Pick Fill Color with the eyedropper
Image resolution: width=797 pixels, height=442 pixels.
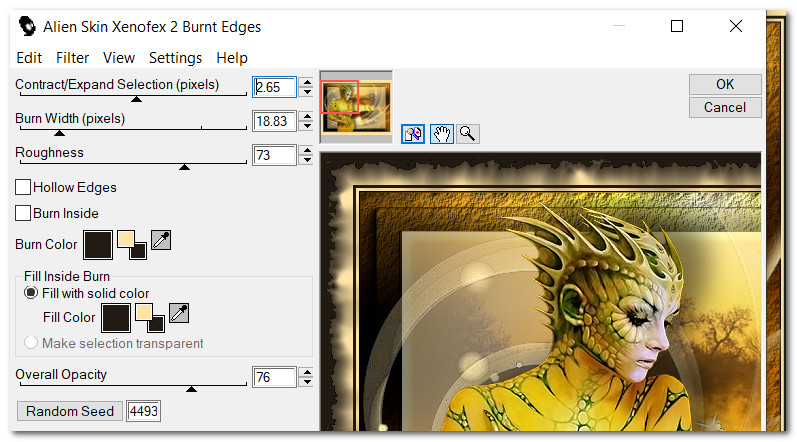click(x=179, y=313)
